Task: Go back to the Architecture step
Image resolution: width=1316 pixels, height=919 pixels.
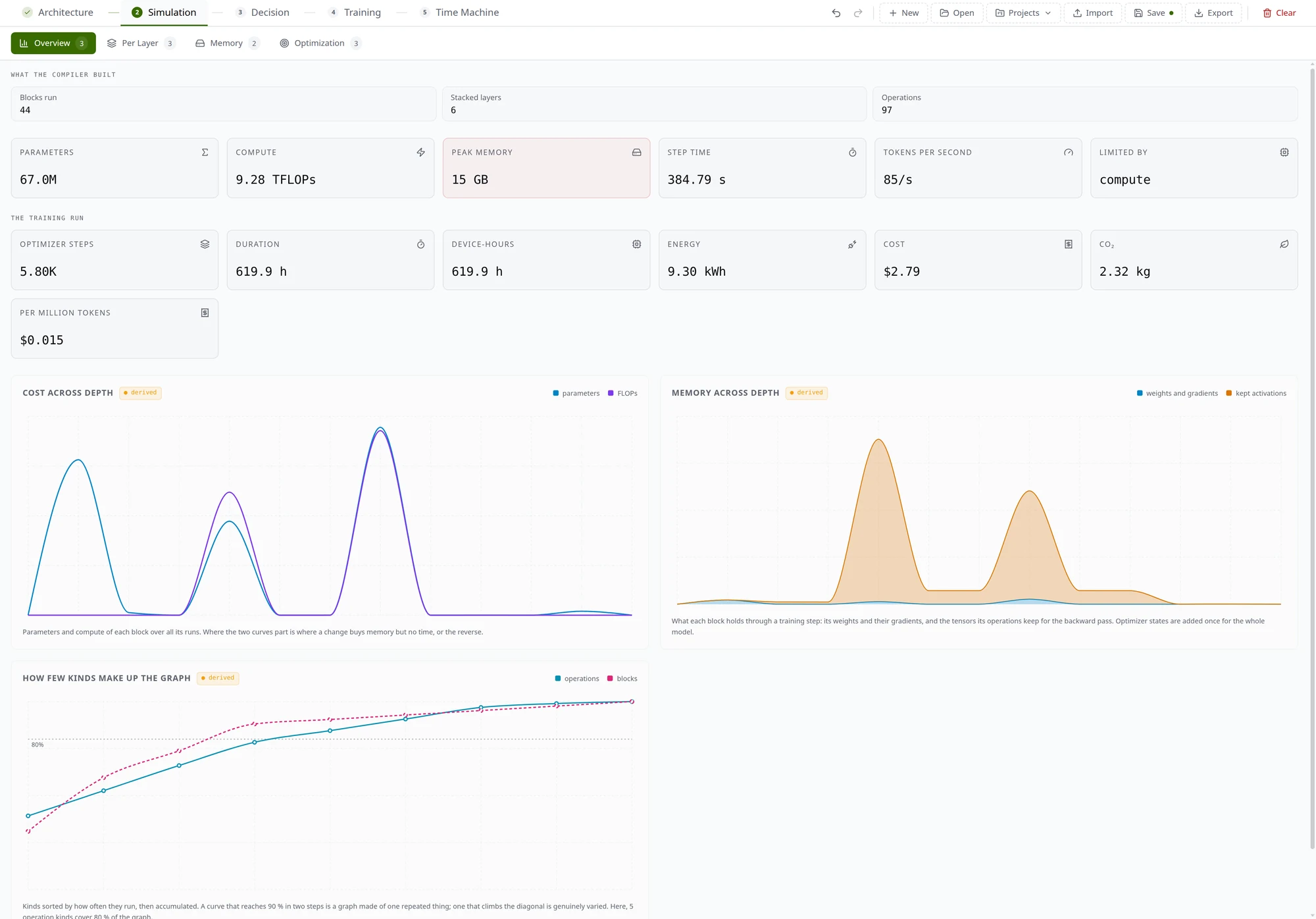Action: (58, 13)
